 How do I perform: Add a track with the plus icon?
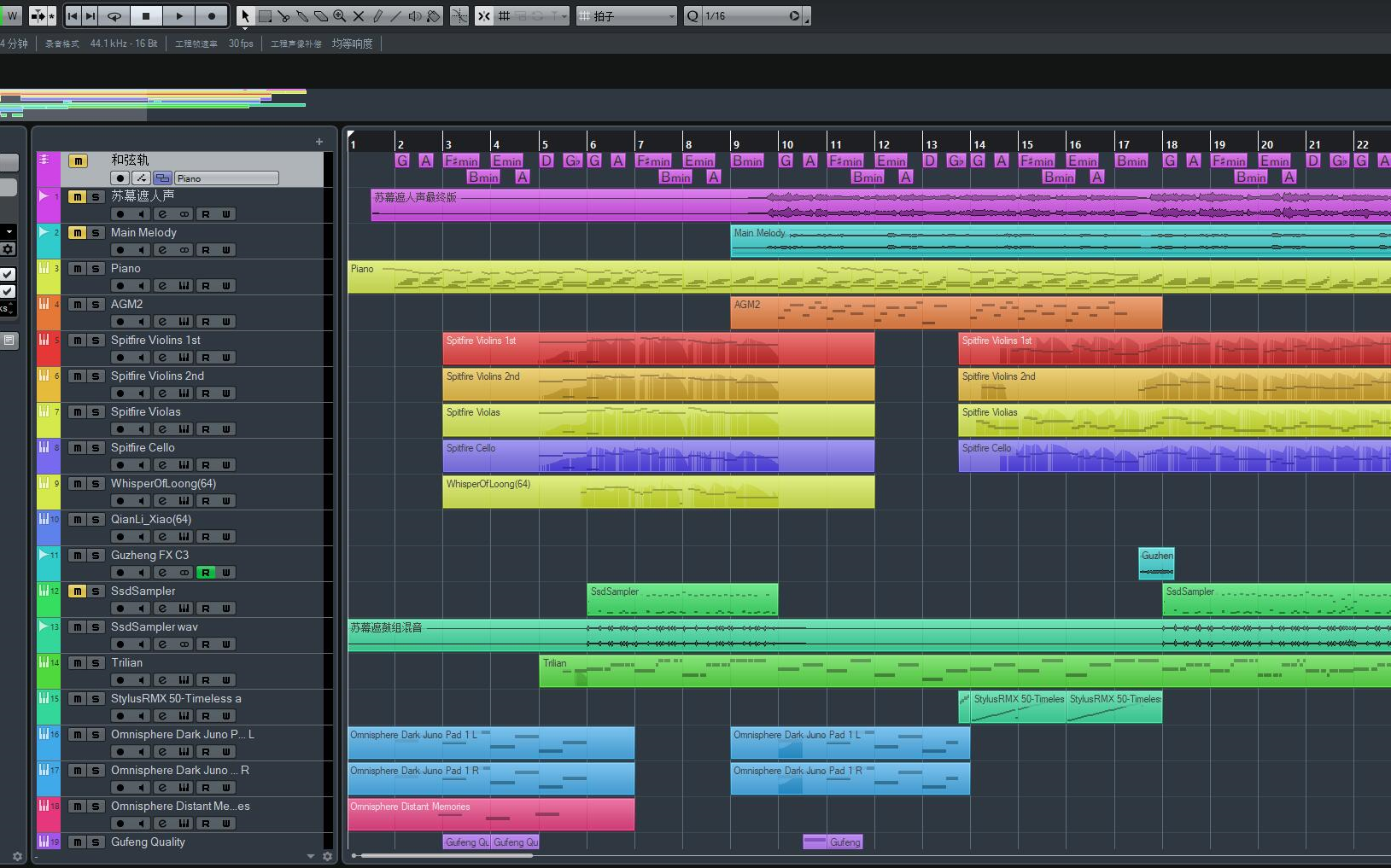click(x=319, y=142)
